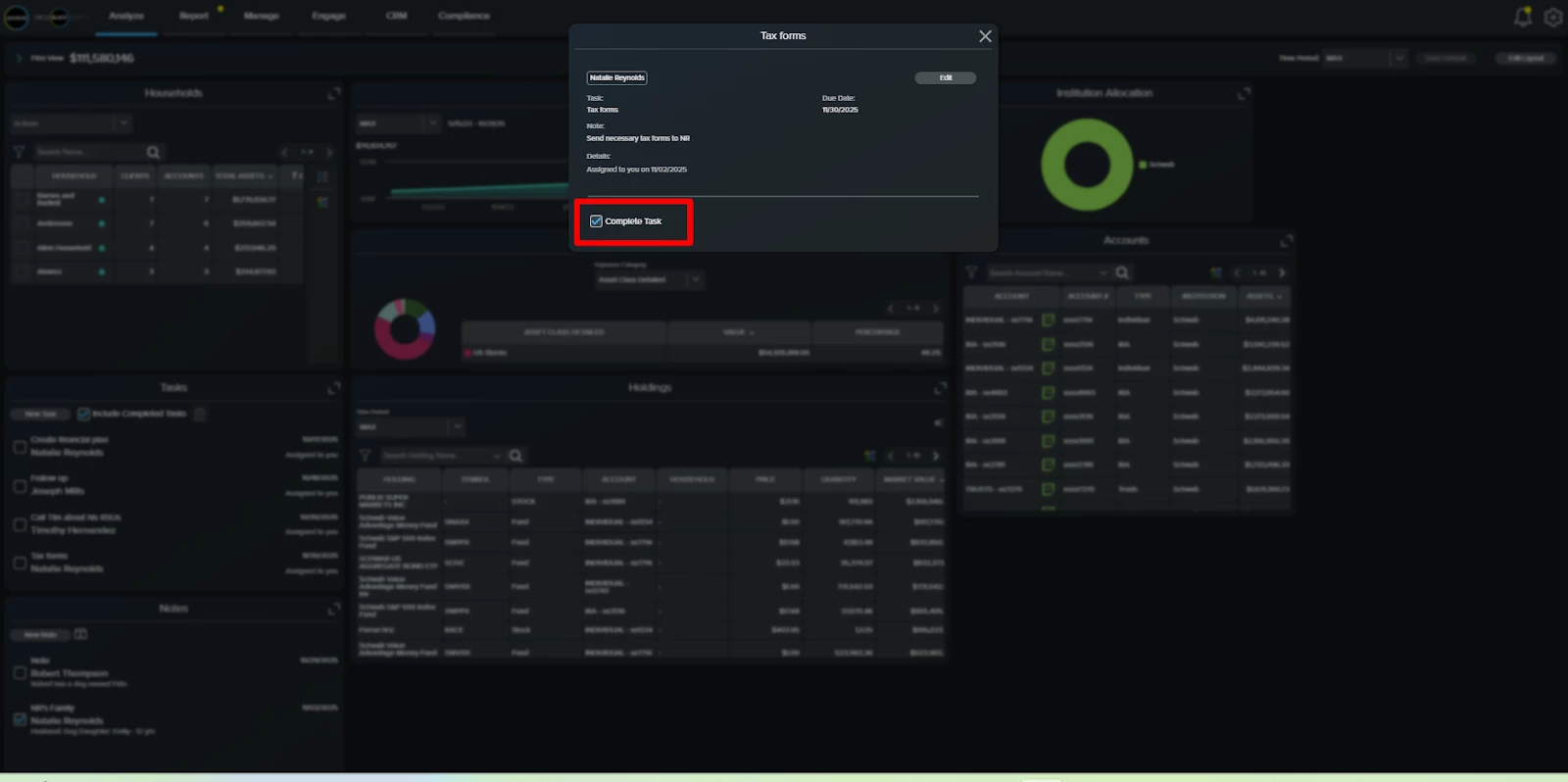1568x782 pixels.
Task: Switch to the Compliance tab
Action: pos(464,17)
